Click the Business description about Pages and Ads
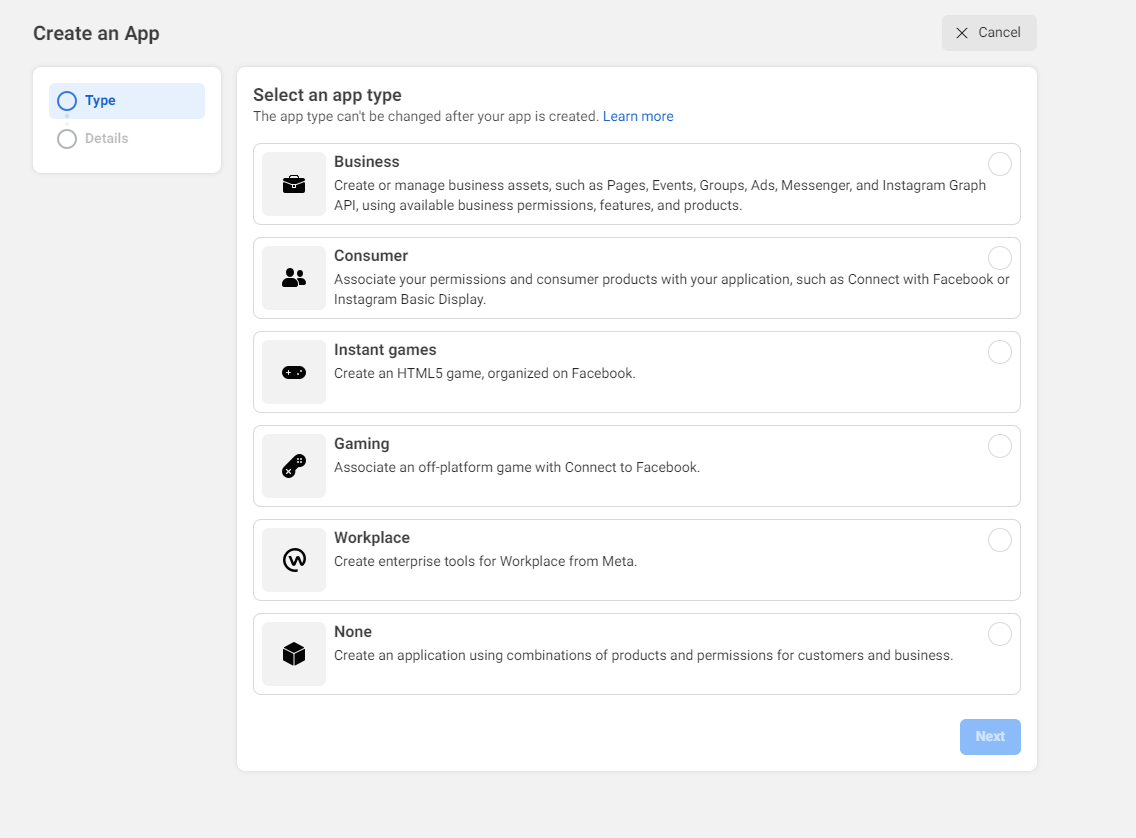This screenshot has width=1136, height=838. tap(660, 196)
